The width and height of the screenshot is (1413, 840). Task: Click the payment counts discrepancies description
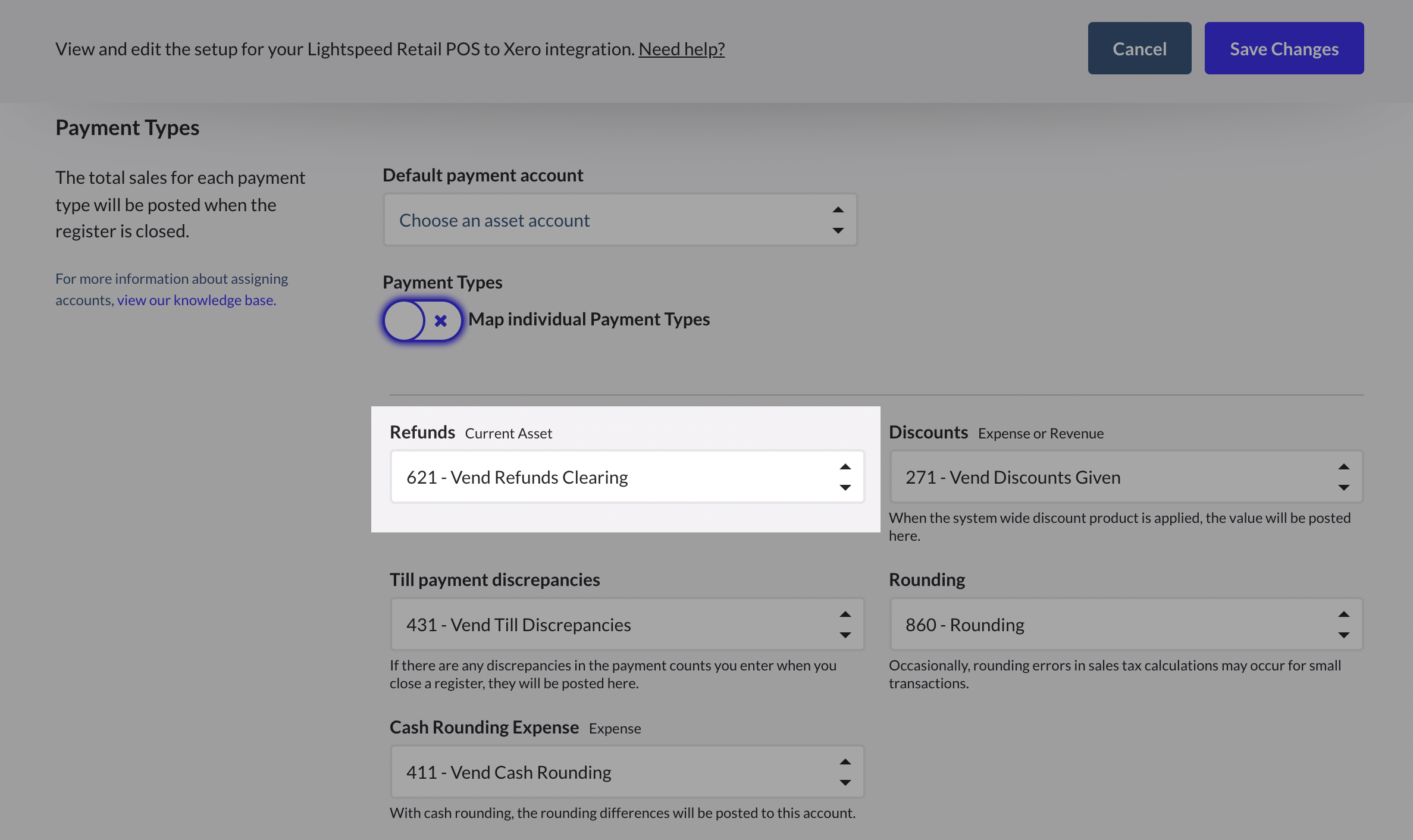click(x=613, y=674)
